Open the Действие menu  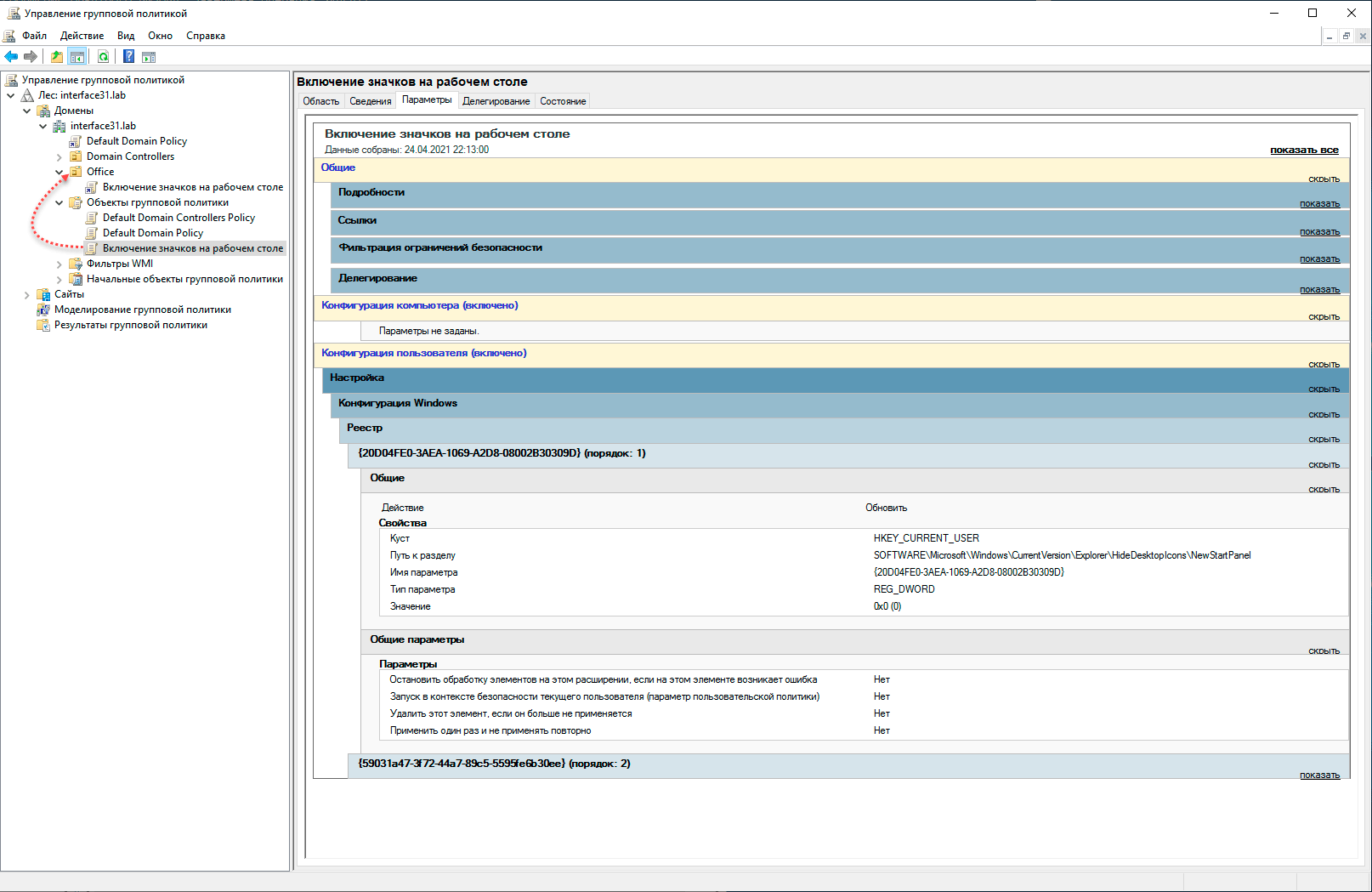(x=82, y=36)
